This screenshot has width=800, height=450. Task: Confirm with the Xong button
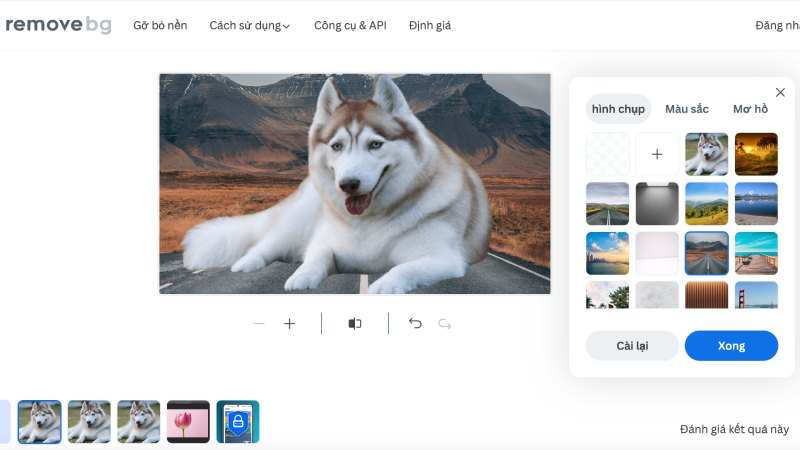point(731,346)
